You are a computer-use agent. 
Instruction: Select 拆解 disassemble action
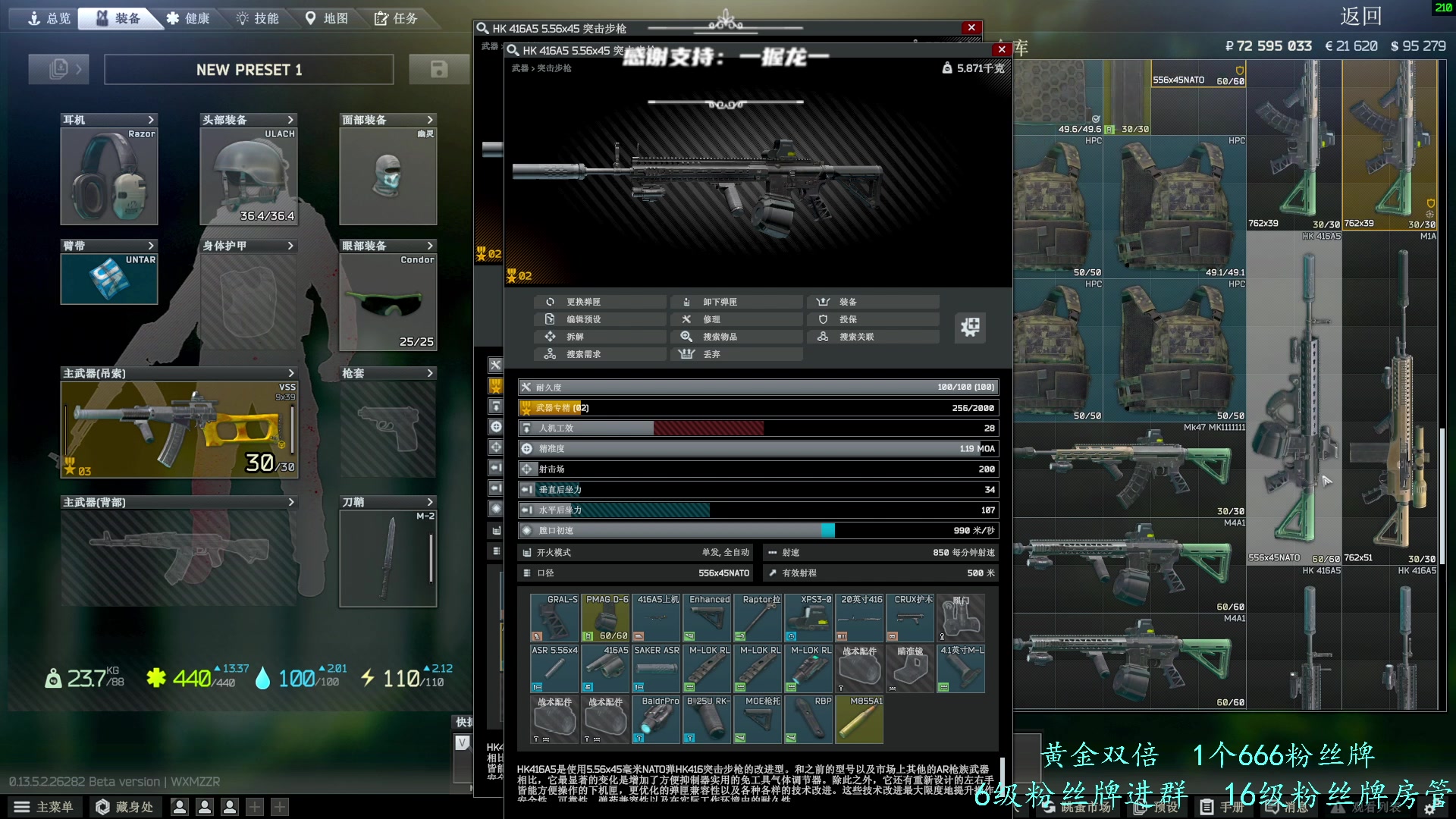599,337
